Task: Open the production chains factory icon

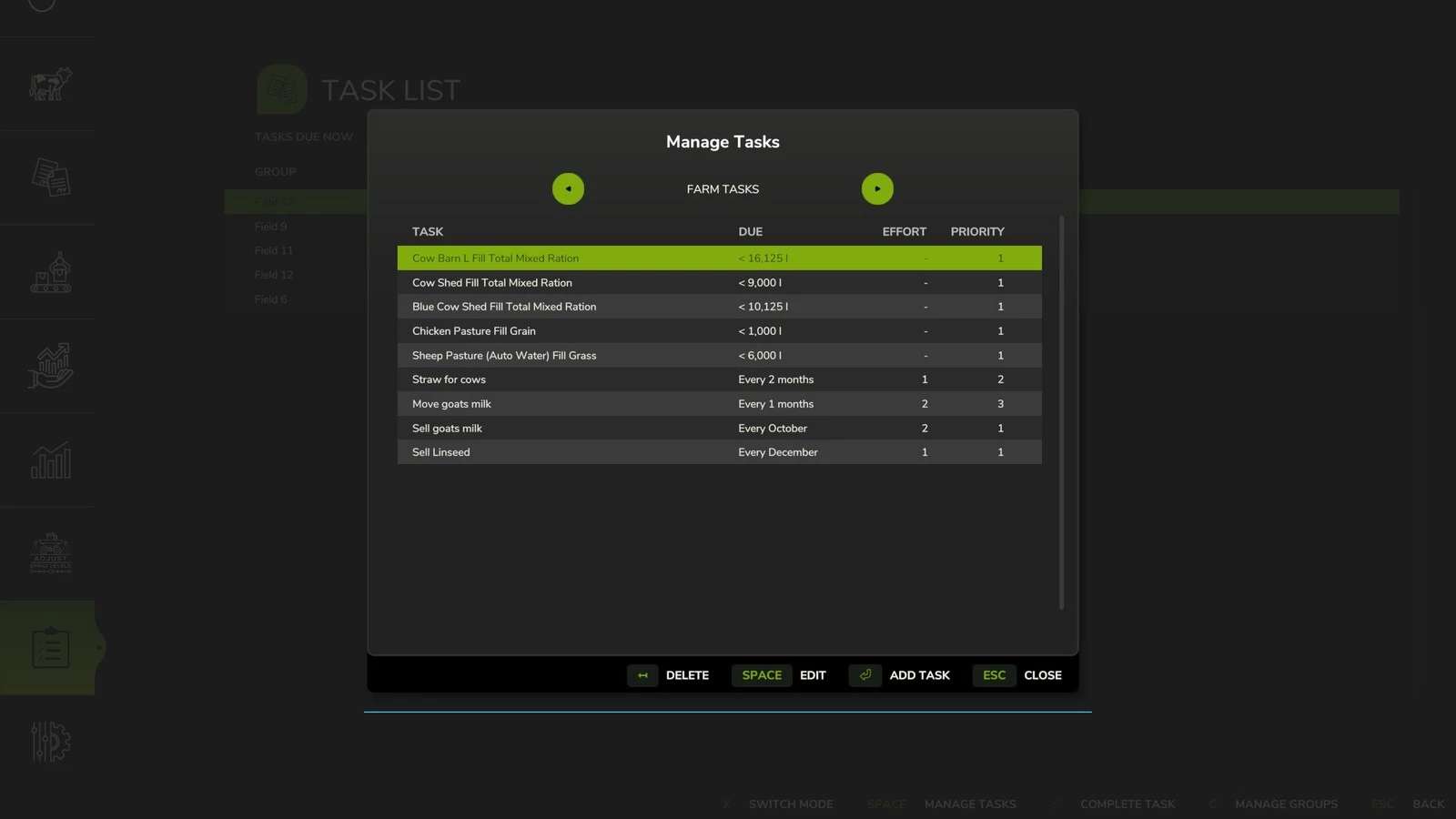Action: [x=50, y=272]
